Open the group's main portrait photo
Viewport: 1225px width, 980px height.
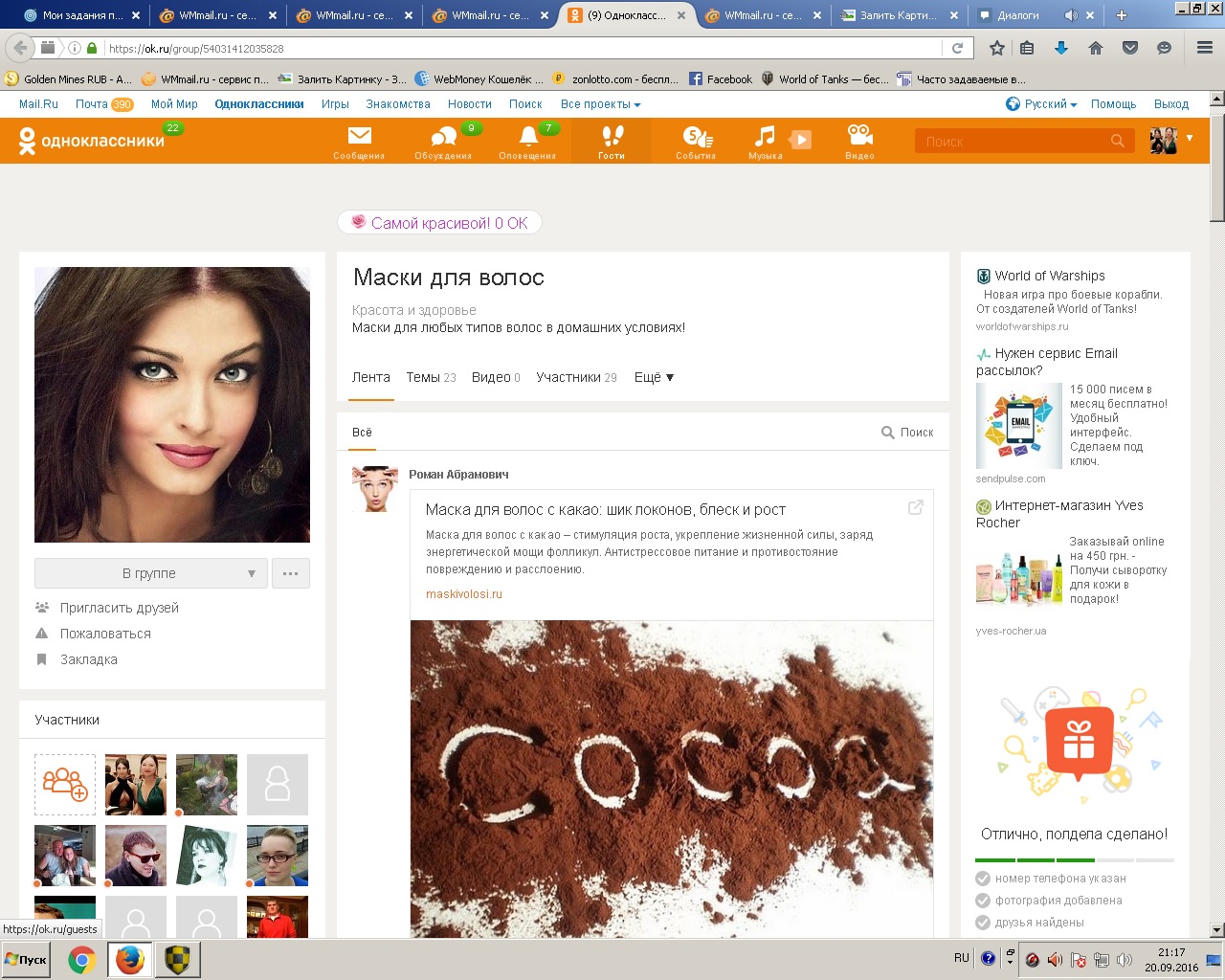(x=172, y=405)
